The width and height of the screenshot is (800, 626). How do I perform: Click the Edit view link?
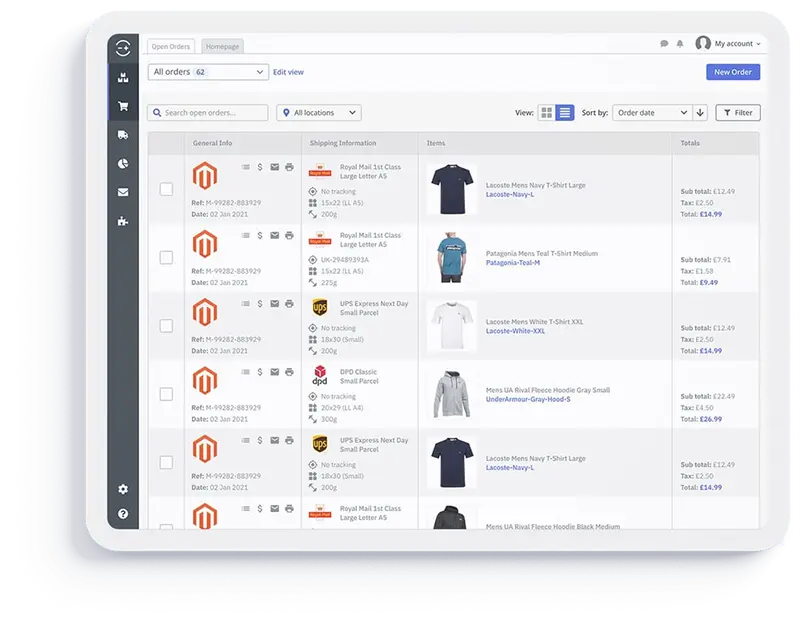coord(288,72)
